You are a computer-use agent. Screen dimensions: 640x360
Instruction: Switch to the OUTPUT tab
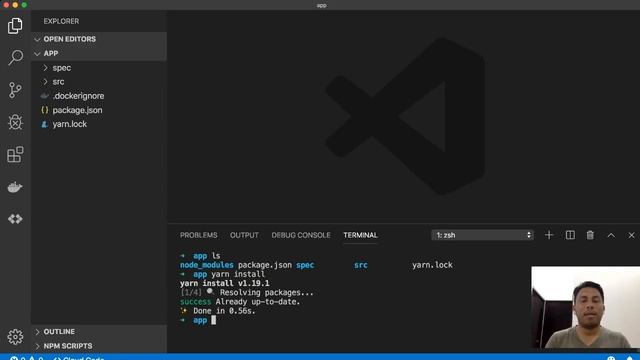(x=244, y=235)
